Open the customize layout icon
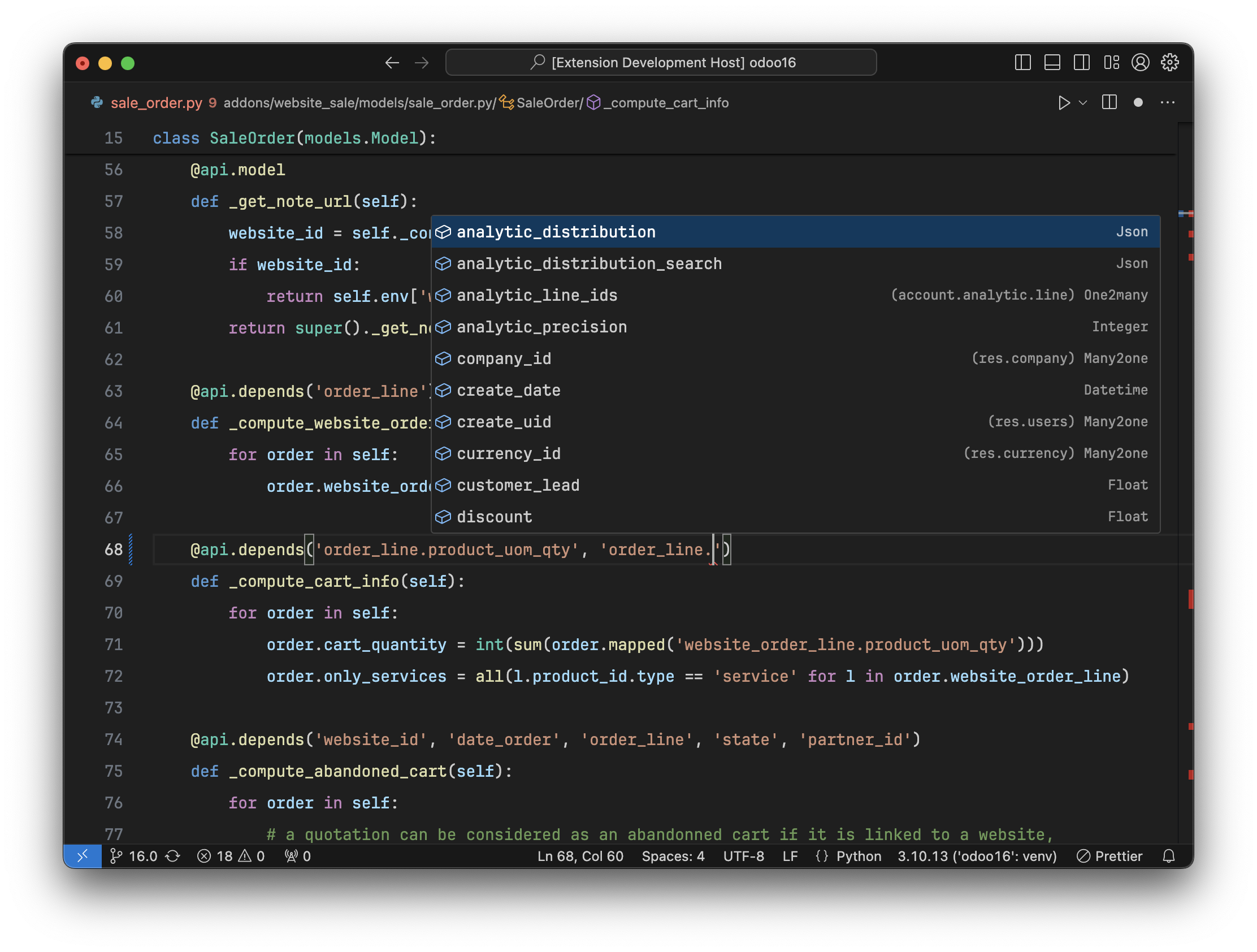The height and width of the screenshot is (952, 1257). (1111, 63)
